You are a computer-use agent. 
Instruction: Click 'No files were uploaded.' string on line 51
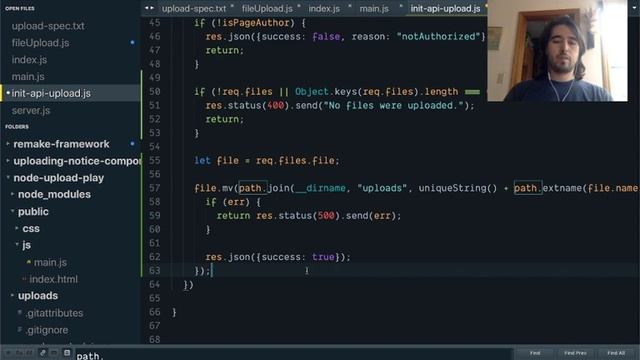click(393, 106)
